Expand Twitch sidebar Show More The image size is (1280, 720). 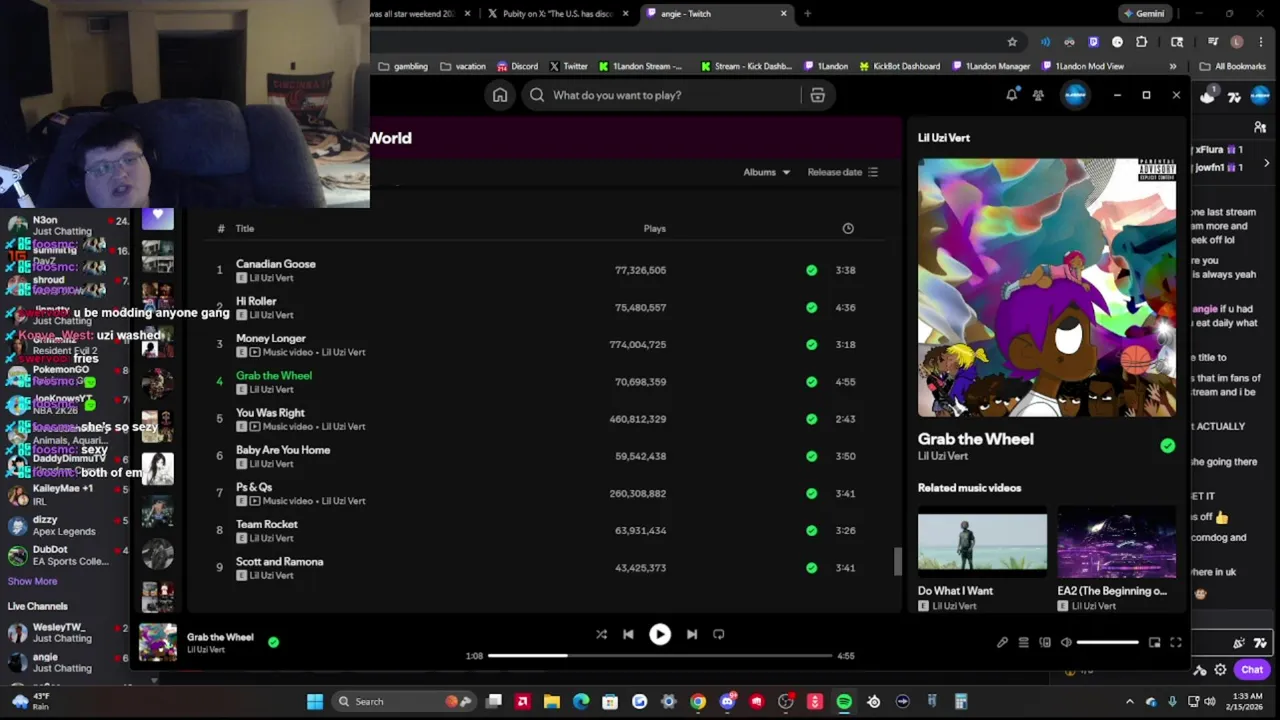tap(32, 581)
